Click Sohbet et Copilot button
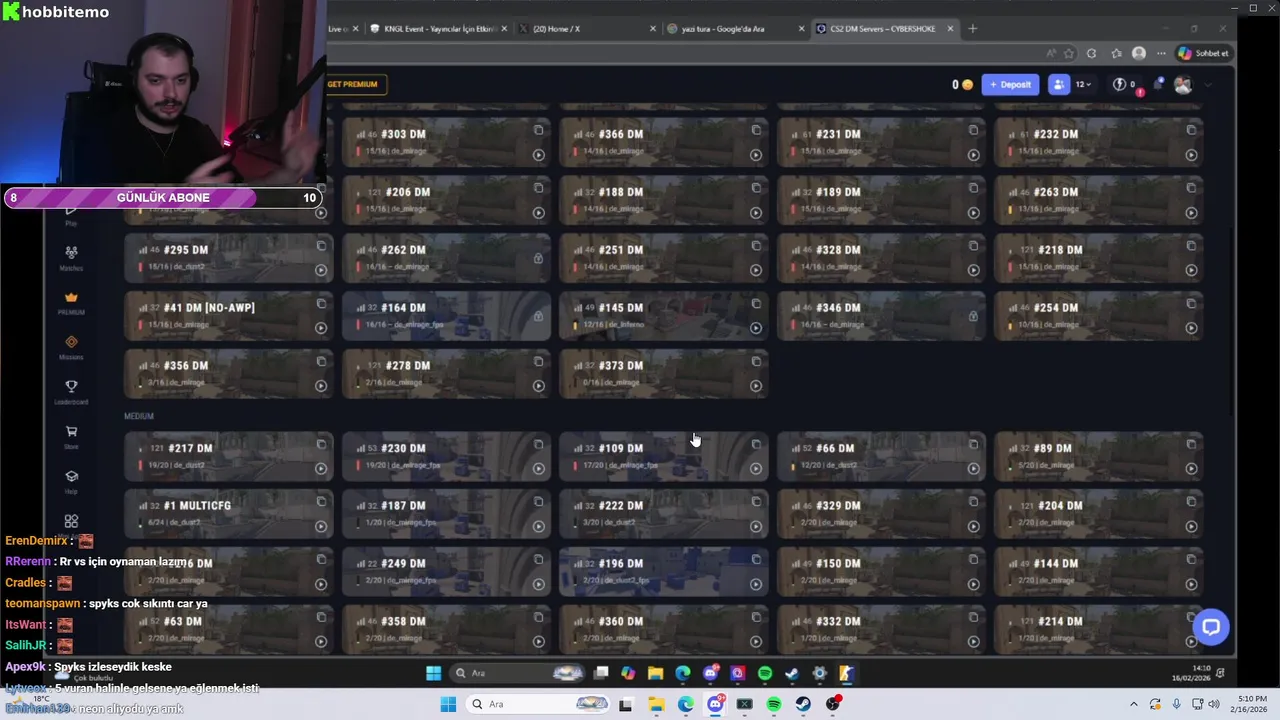Image resolution: width=1280 pixels, height=720 pixels. tap(1203, 53)
